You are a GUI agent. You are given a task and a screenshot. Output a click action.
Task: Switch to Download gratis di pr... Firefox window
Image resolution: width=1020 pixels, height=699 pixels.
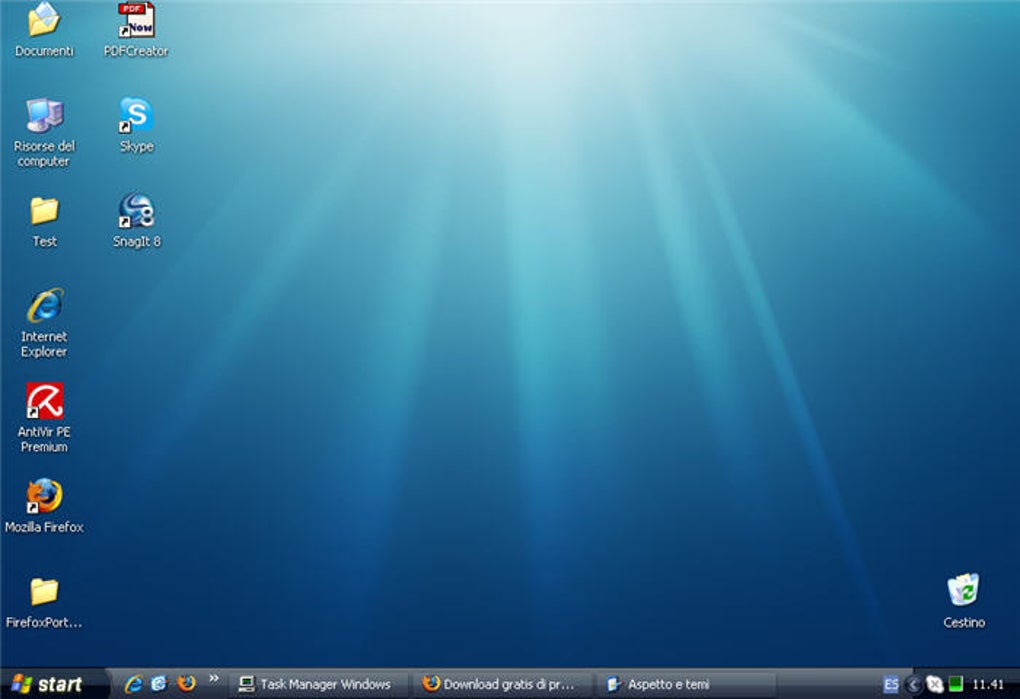[x=501, y=684]
